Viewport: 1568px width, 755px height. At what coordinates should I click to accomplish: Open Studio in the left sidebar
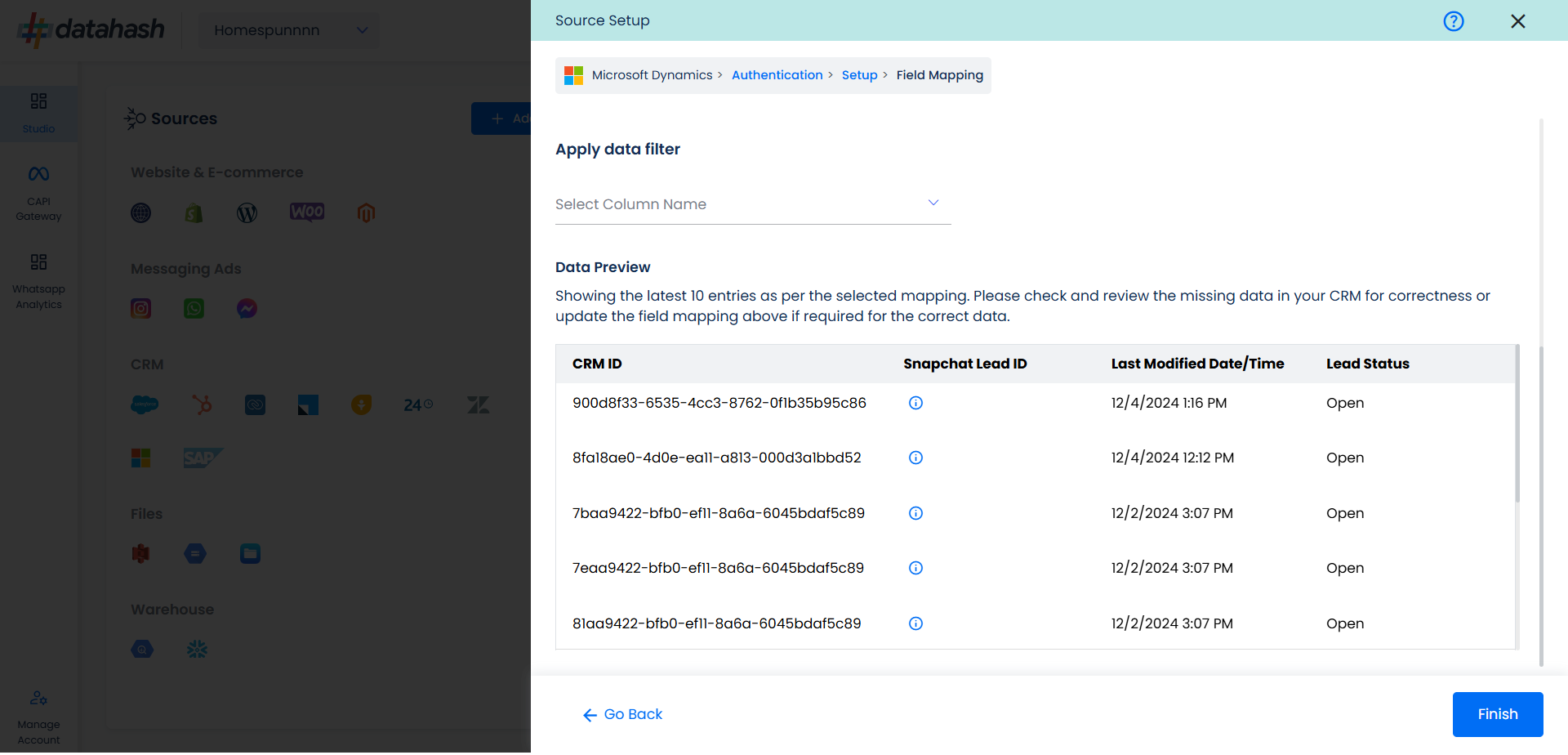[x=38, y=113]
